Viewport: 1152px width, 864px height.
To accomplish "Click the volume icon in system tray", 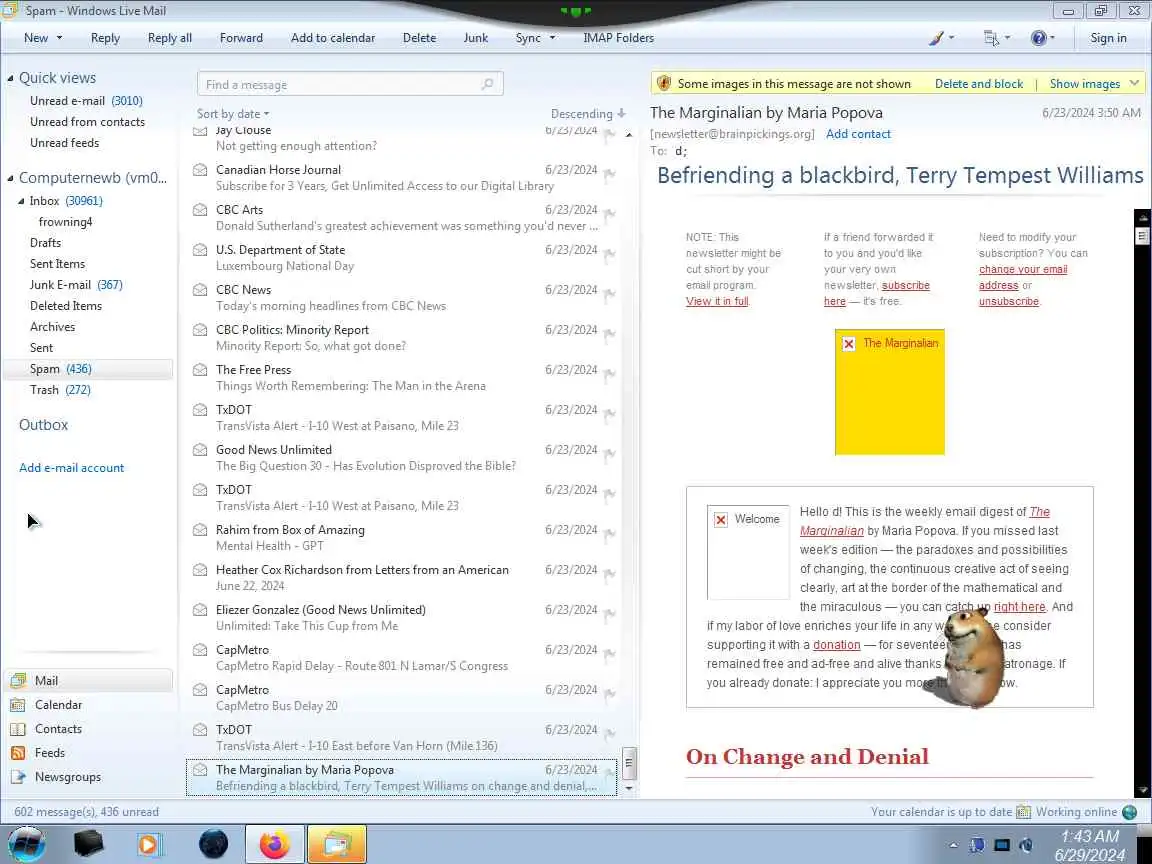I will pyautogui.click(x=1026, y=845).
